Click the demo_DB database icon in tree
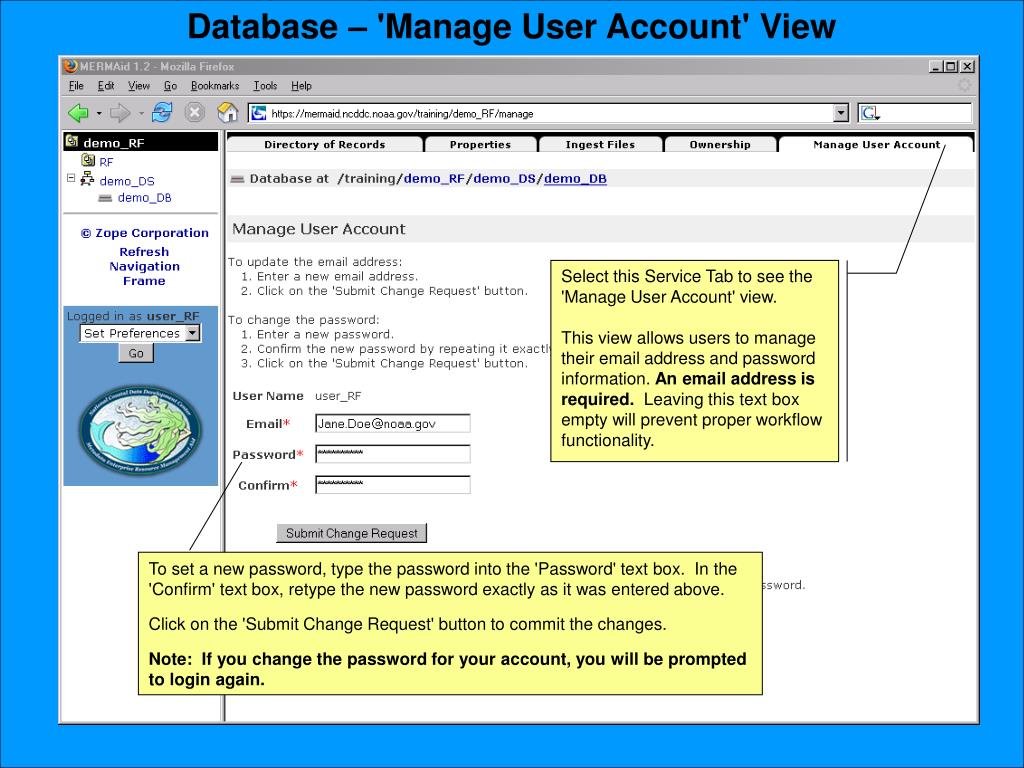The image size is (1024, 768). click(104, 198)
